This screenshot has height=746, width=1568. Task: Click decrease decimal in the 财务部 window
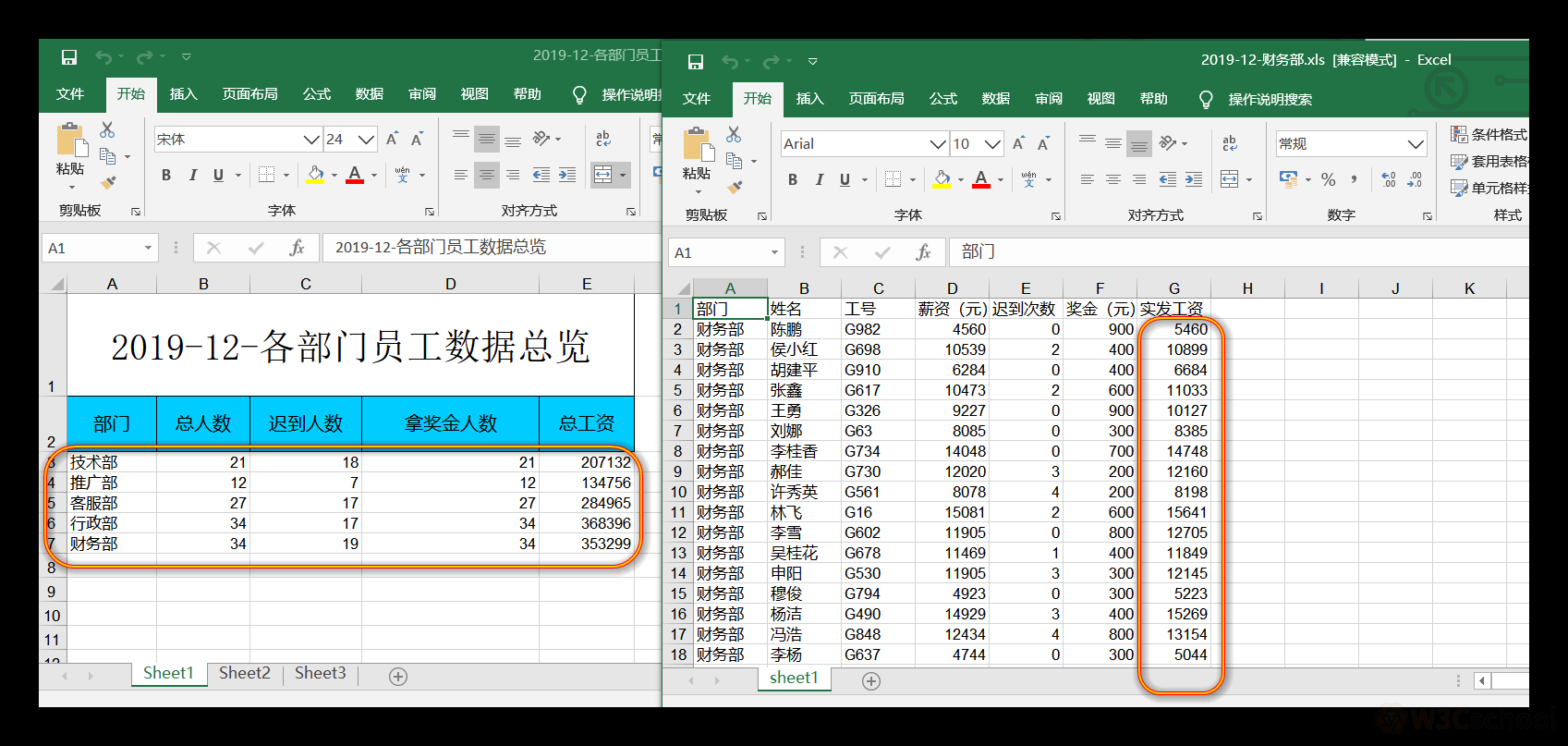click(1415, 179)
